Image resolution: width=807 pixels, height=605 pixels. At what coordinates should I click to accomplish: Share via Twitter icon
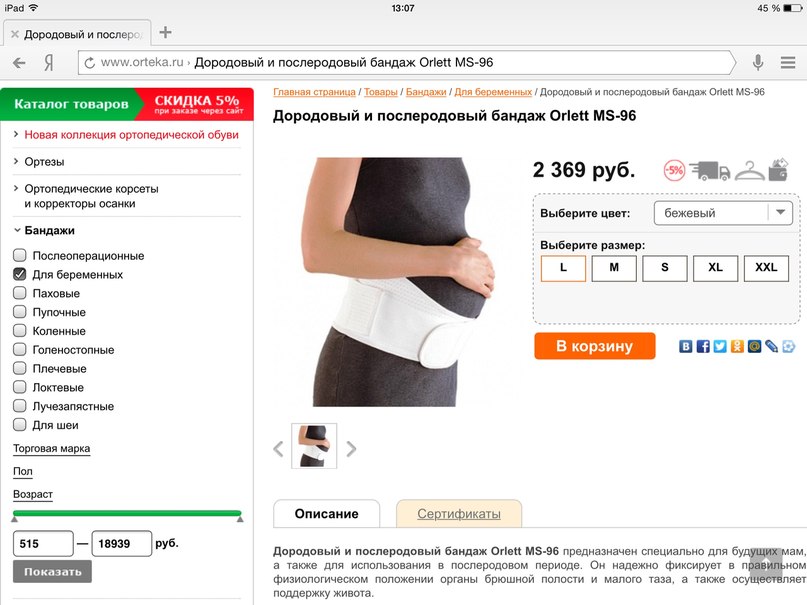point(720,346)
